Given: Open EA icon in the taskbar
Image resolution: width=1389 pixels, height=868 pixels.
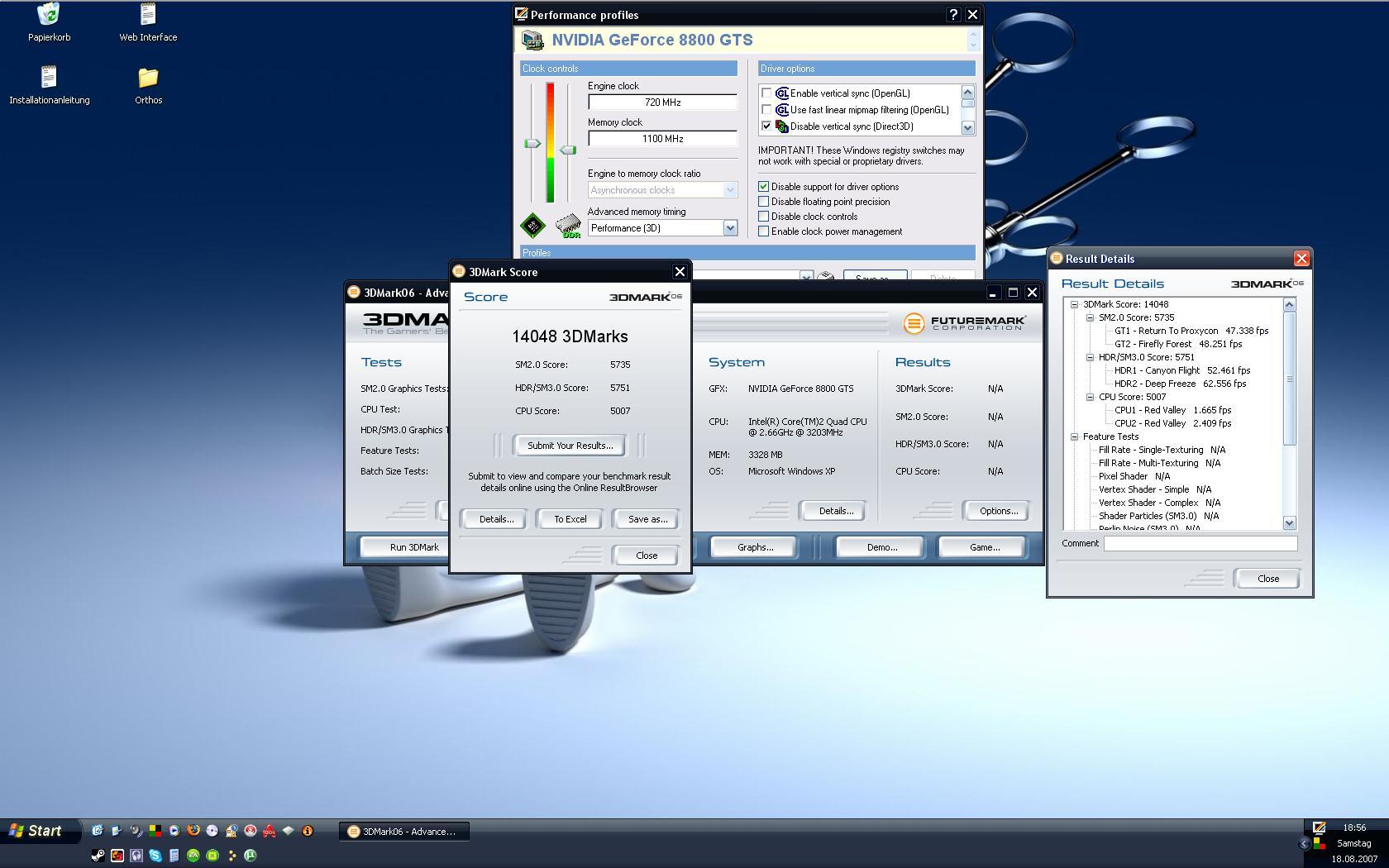Looking at the screenshot, I should (193, 856).
